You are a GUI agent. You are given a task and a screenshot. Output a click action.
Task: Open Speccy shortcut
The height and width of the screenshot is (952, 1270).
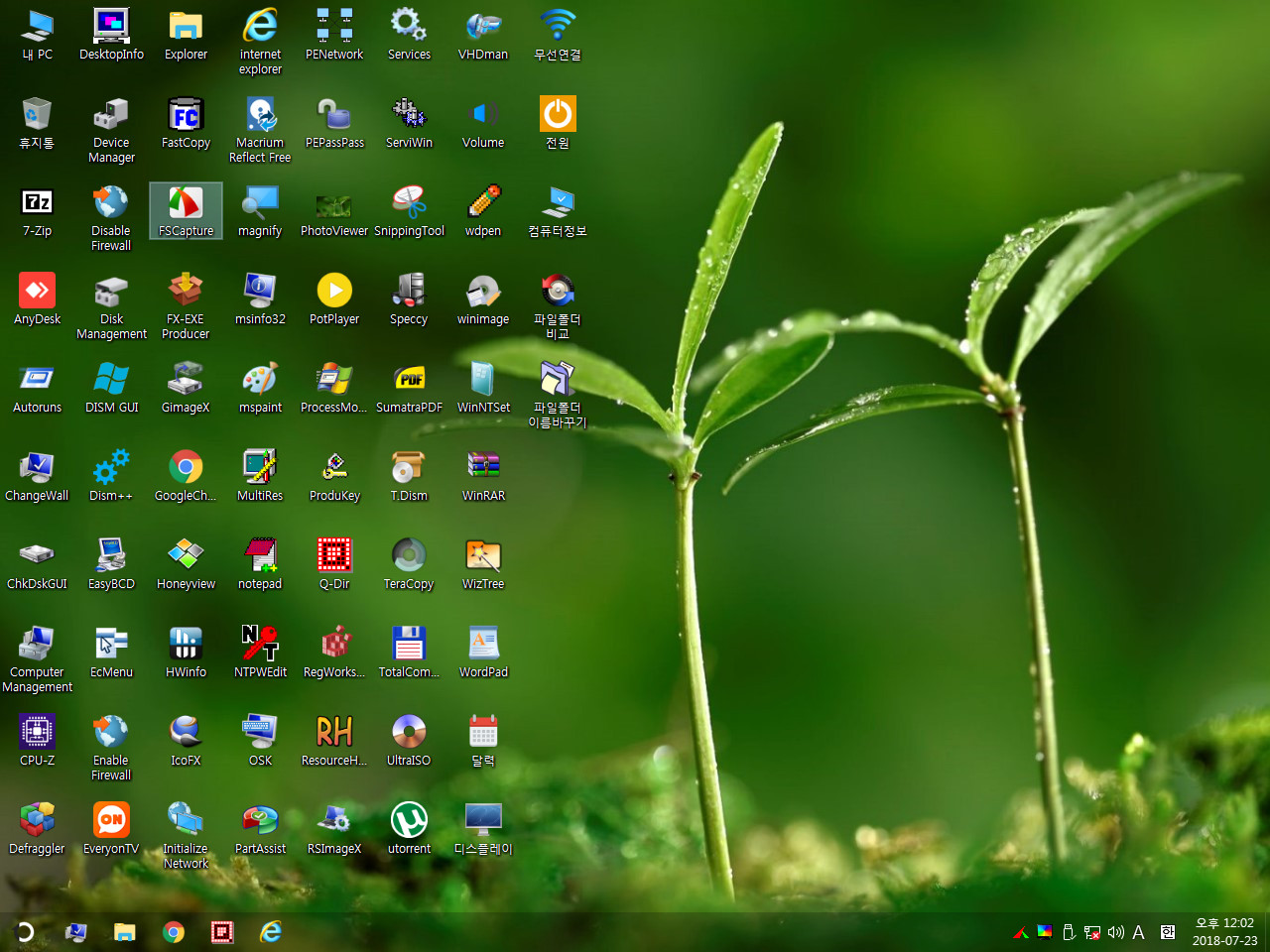[409, 299]
